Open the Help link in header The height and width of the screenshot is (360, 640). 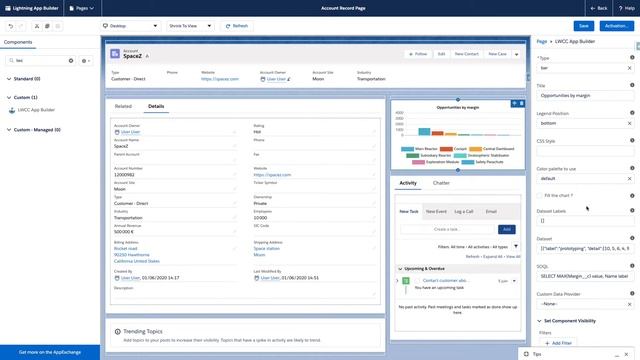point(626,8)
